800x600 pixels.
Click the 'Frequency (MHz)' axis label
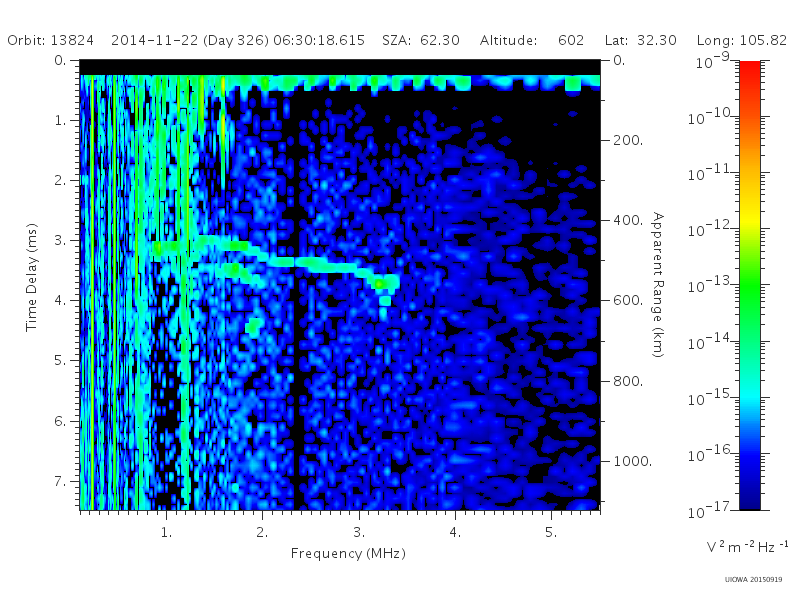pyautogui.click(x=348, y=554)
